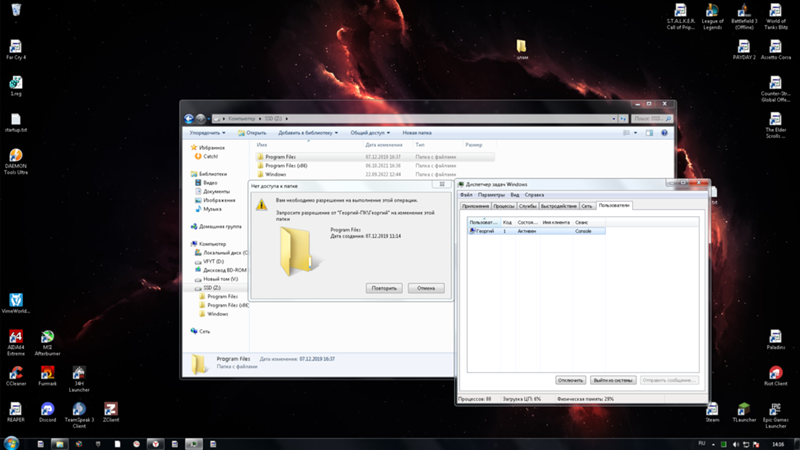This screenshot has height=450, width=800.
Task: Click the Explorer help question-mark icon
Action: pos(664,133)
